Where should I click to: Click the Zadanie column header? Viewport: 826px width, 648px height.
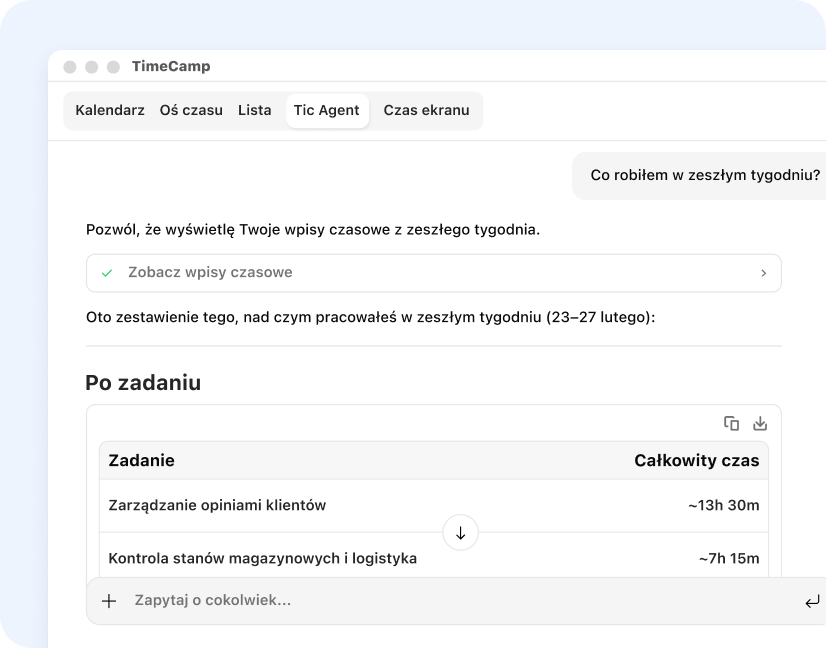tap(141, 461)
